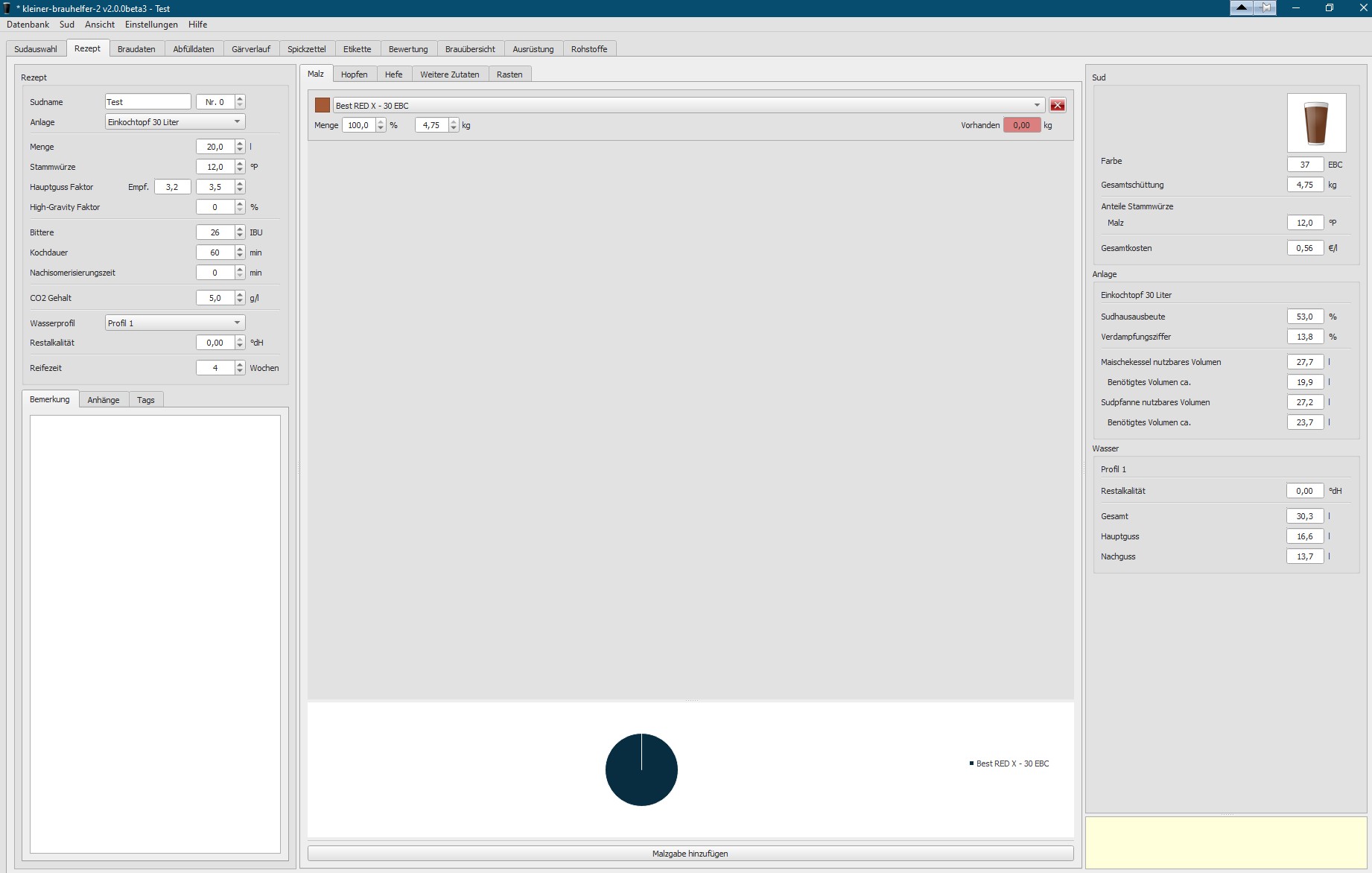Viewport: 1372px width, 873px height.
Task: Open the Einstellungen menu
Action: [x=151, y=25]
